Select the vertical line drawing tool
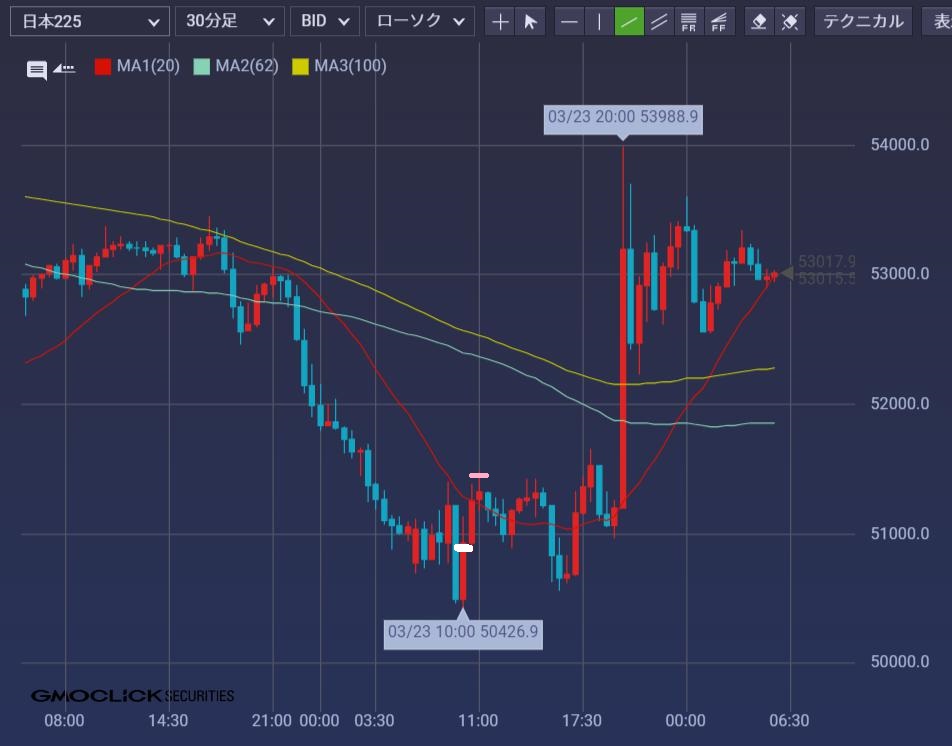Image resolution: width=952 pixels, height=746 pixels. coord(599,21)
